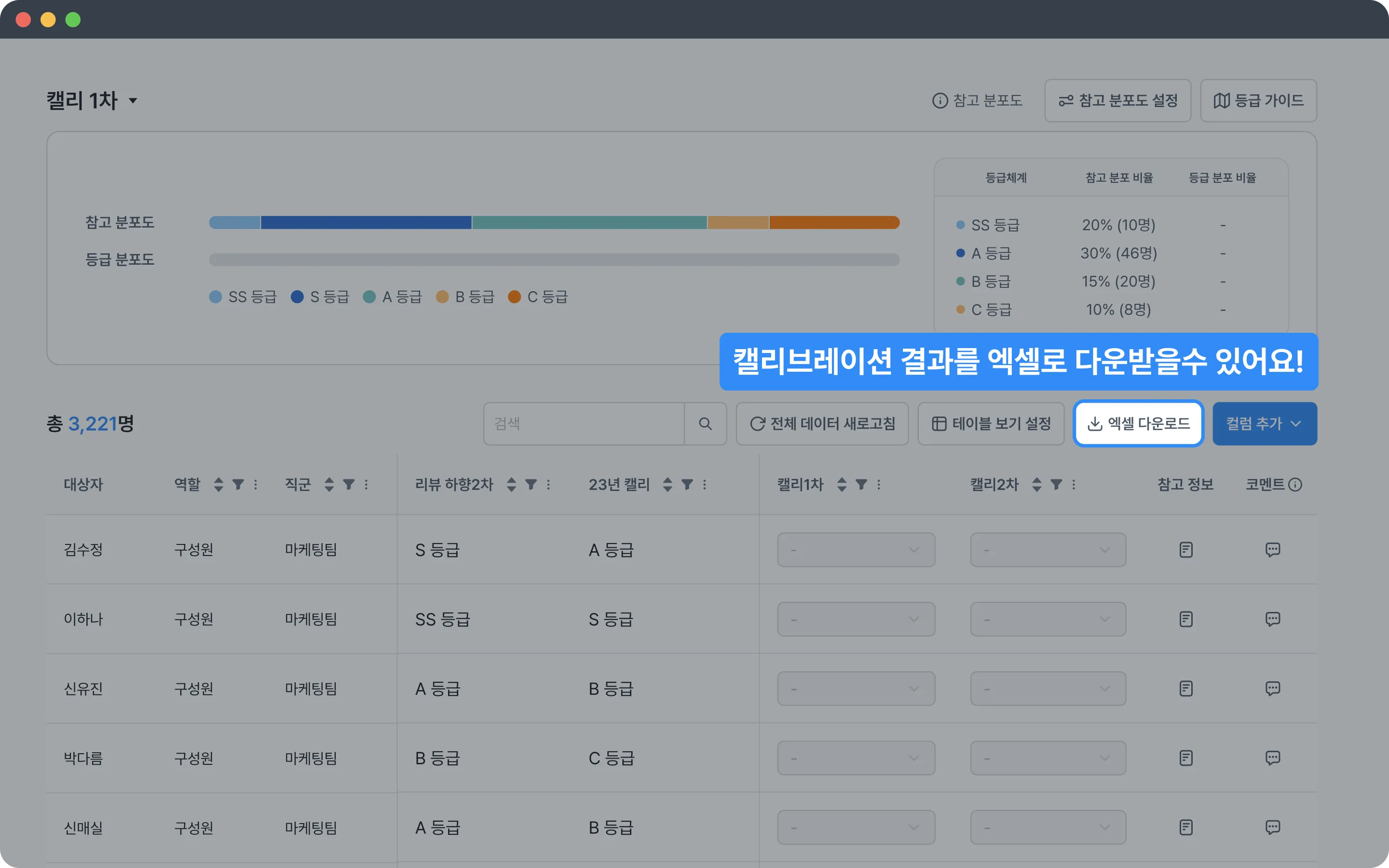Viewport: 1389px width, 868px height.
Task: Open 캘리2차 column more menu
Action: (1074, 485)
